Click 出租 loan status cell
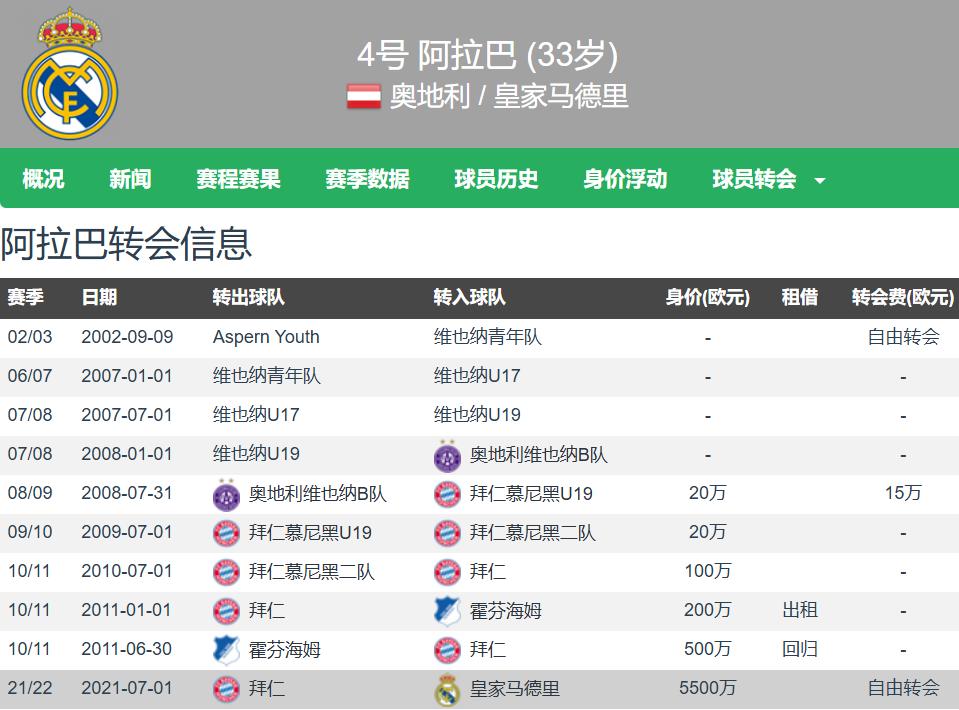The height and width of the screenshot is (710, 959). pyautogui.click(x=799, y=610)
